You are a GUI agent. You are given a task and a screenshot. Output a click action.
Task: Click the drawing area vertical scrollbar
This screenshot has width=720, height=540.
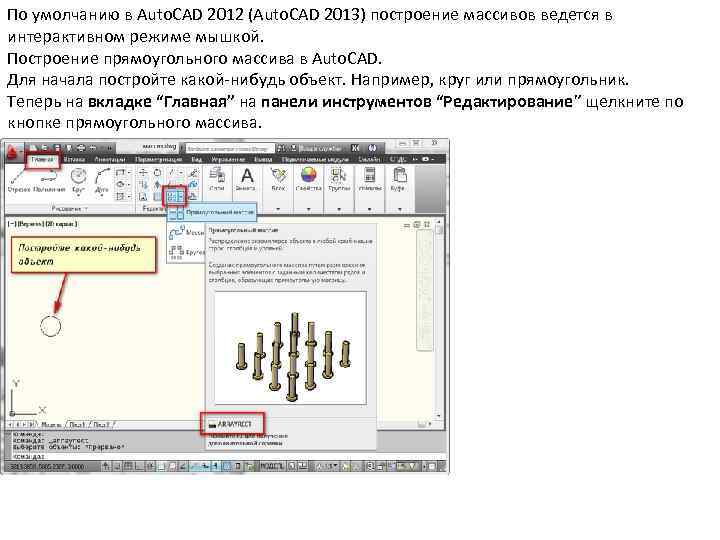pyautogui.click(x=439, y=319)
